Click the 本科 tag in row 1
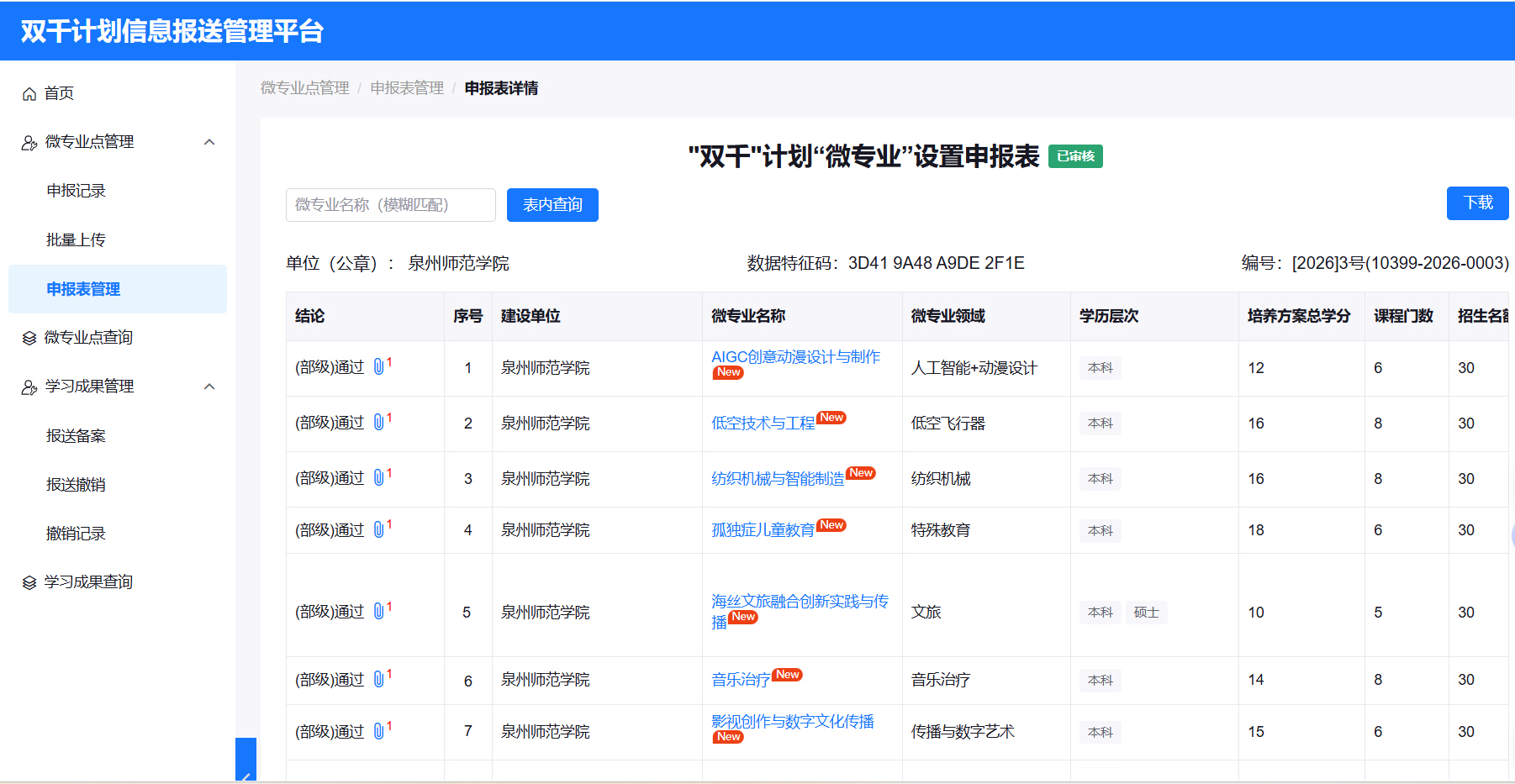This screenshot has height=784, width=1515. pyautogui.click(x=1100, y=368)
